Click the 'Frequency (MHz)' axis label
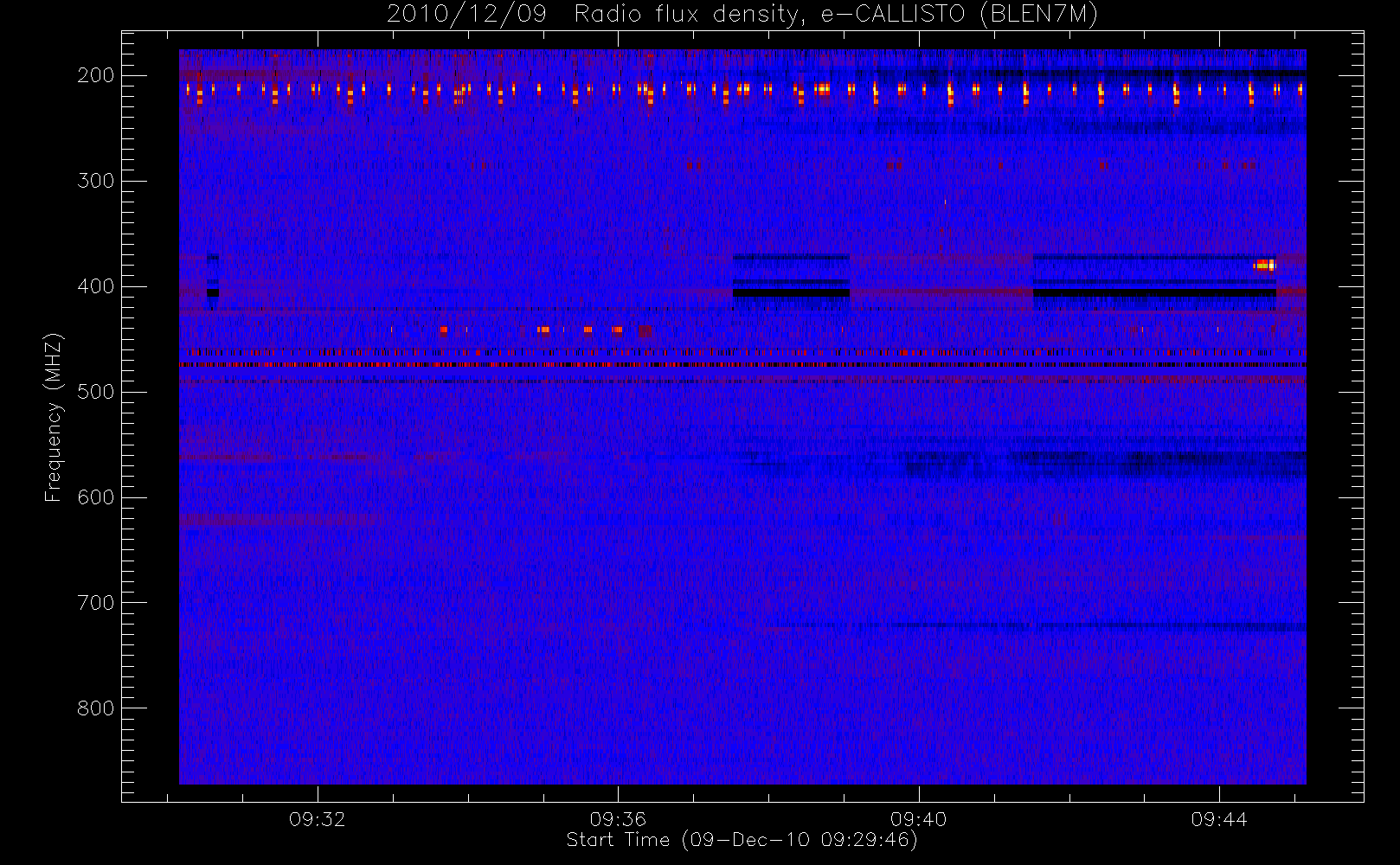Screen dimensions: 1400x865 [x=54, y=417]
